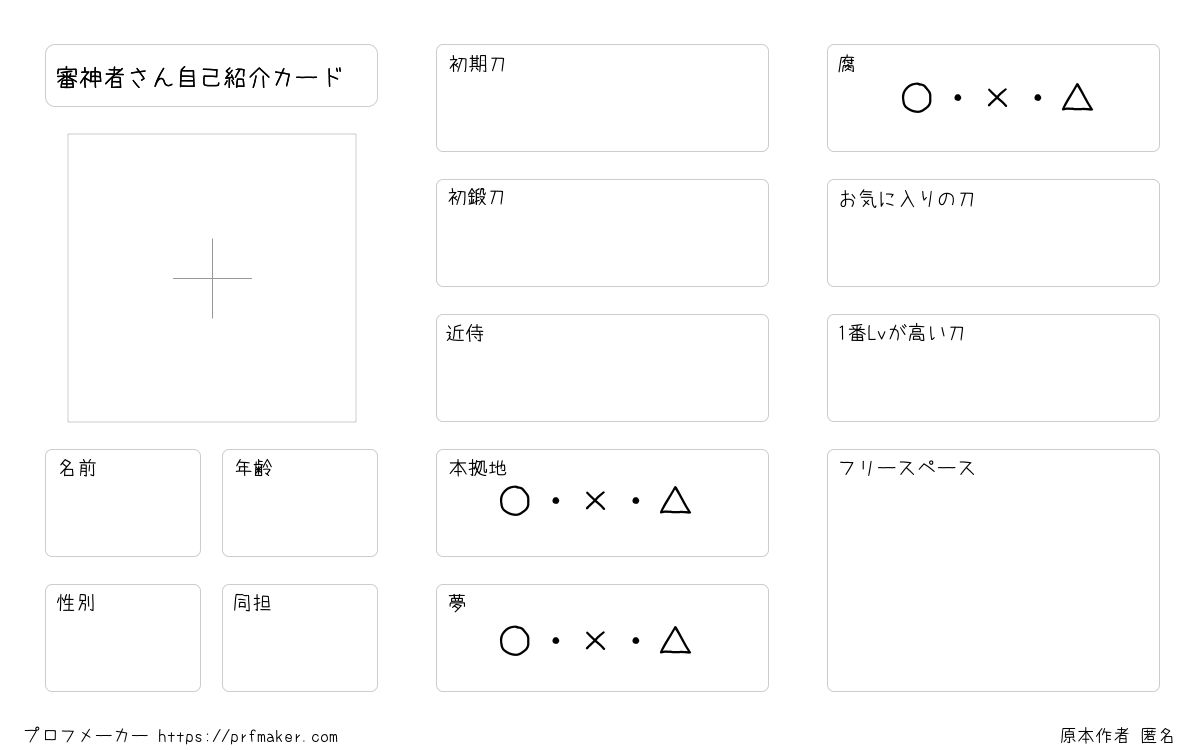
Task: Open the prfmaker.com link at bottom
Action: [248, 737]
